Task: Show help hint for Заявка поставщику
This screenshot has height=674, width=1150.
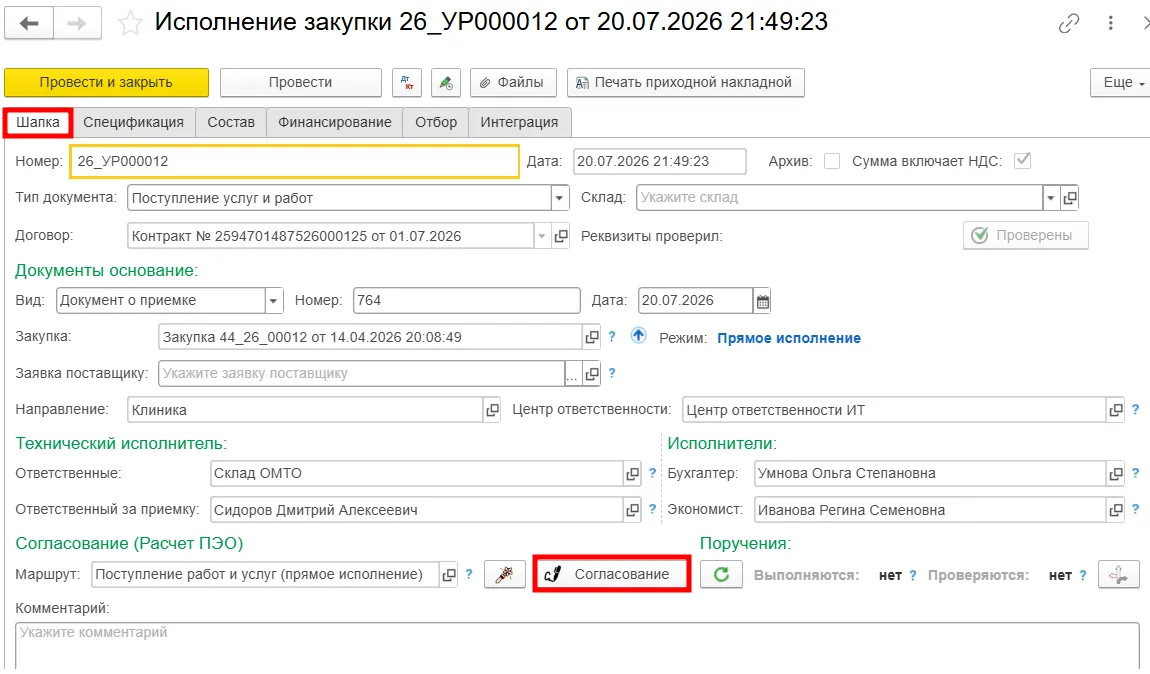Action: tap(612, 373)
